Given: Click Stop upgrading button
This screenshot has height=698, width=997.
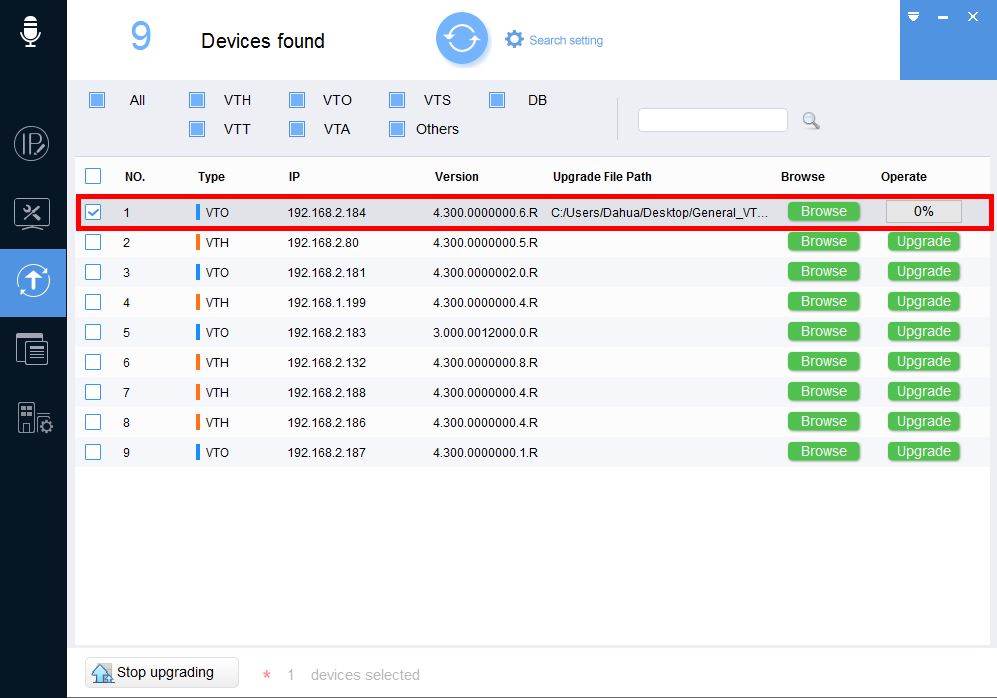Looking at the screenshot, I should click(162, 673).
